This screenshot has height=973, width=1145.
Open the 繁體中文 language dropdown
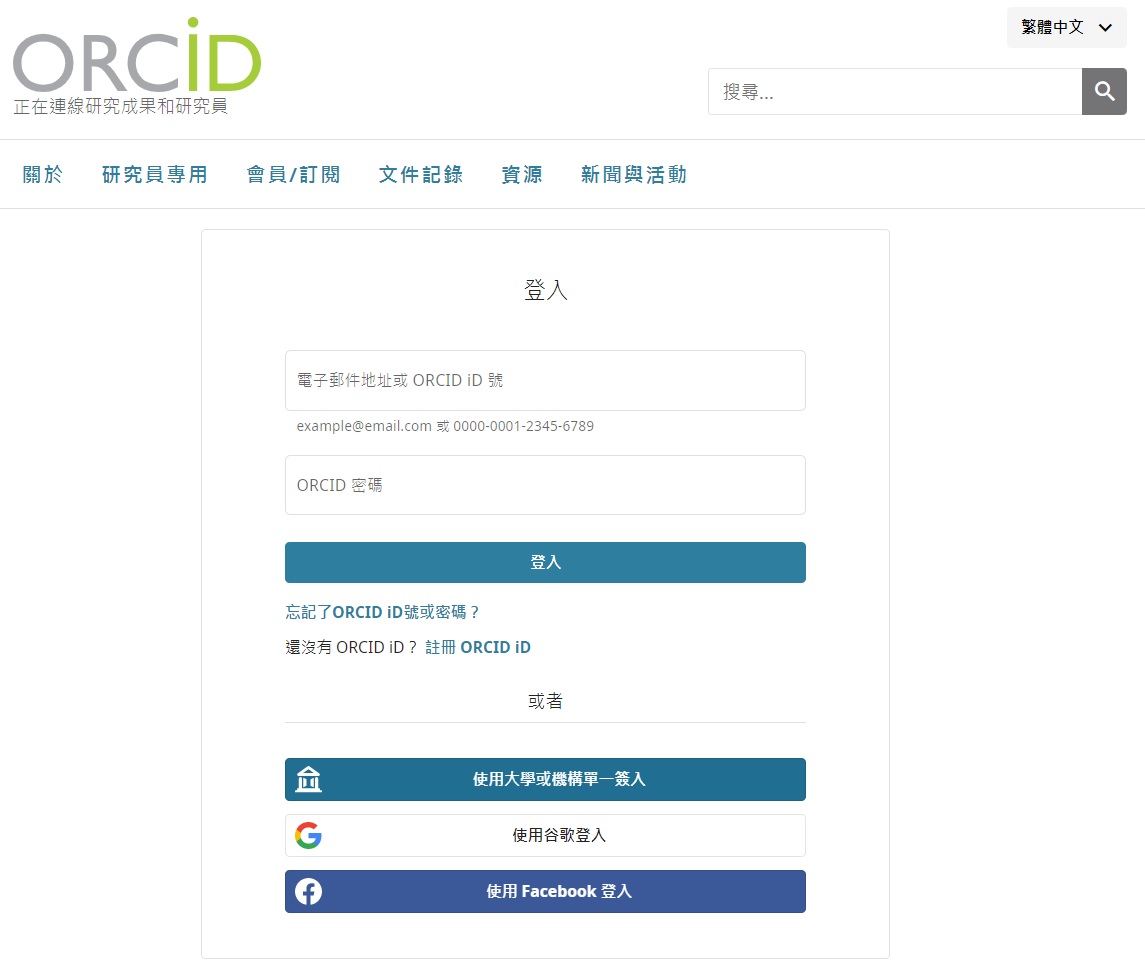tap(1053, 27)
